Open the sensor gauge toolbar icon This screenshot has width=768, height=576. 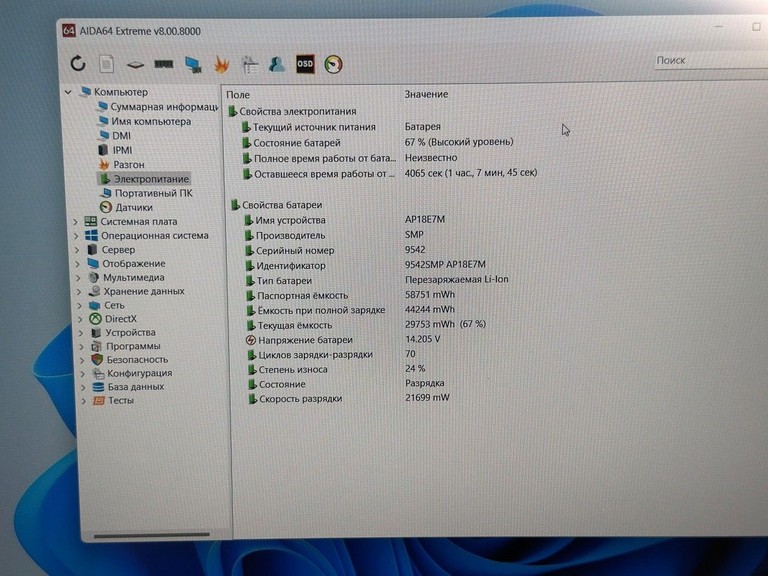(x=334, y=64)
